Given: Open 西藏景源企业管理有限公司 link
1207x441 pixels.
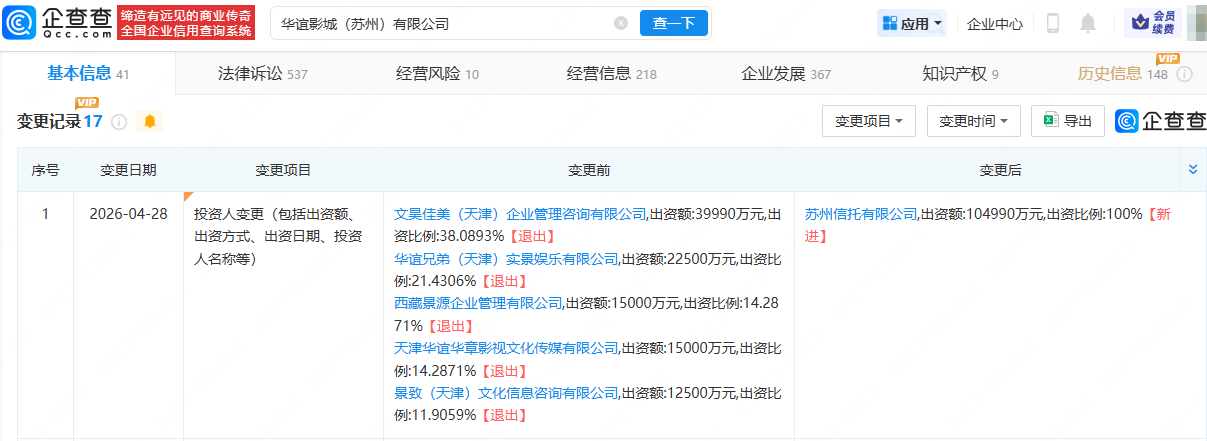Looking at the screenshot, I should coord(478,303).
